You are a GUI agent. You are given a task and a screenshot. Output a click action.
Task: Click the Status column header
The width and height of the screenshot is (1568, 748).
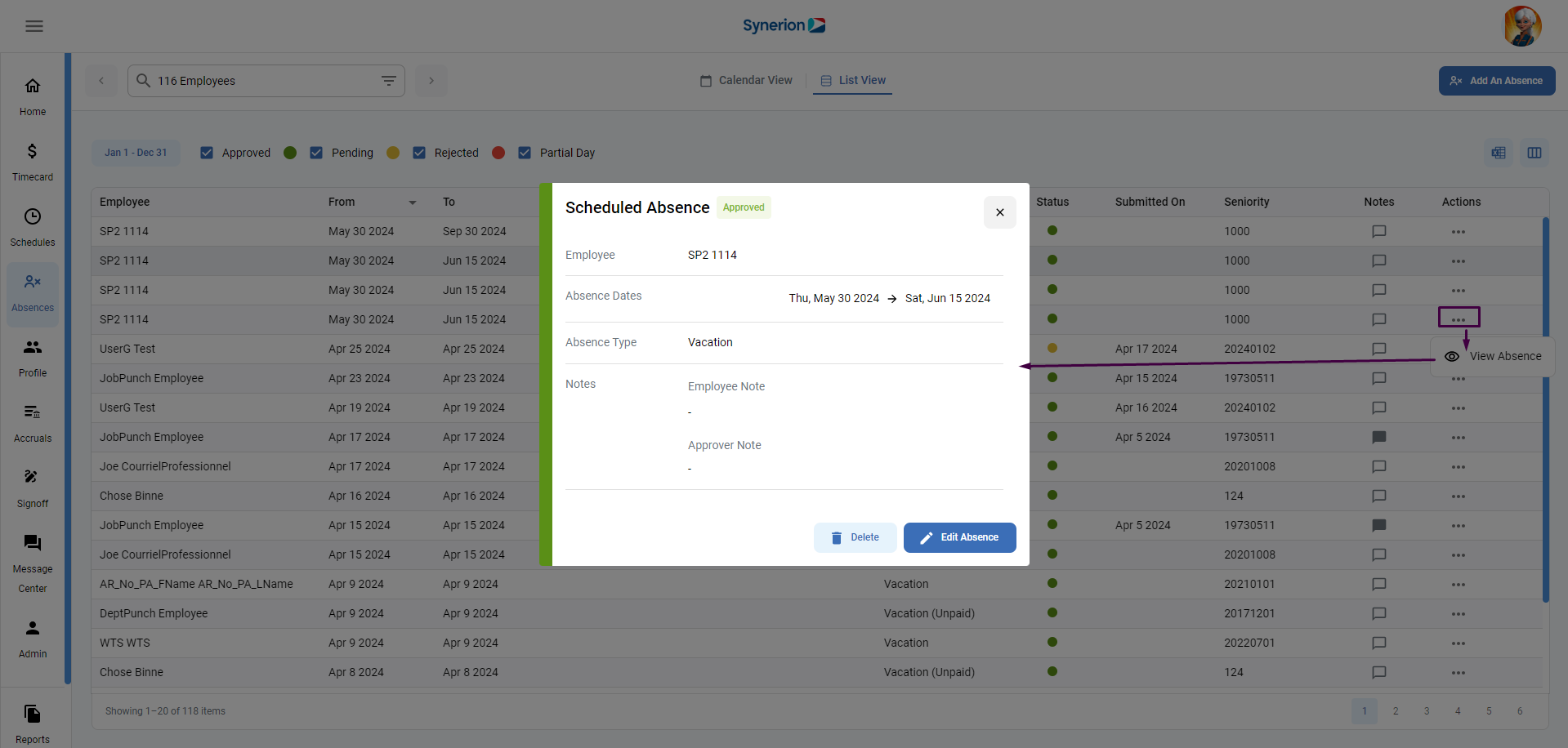1052,202
